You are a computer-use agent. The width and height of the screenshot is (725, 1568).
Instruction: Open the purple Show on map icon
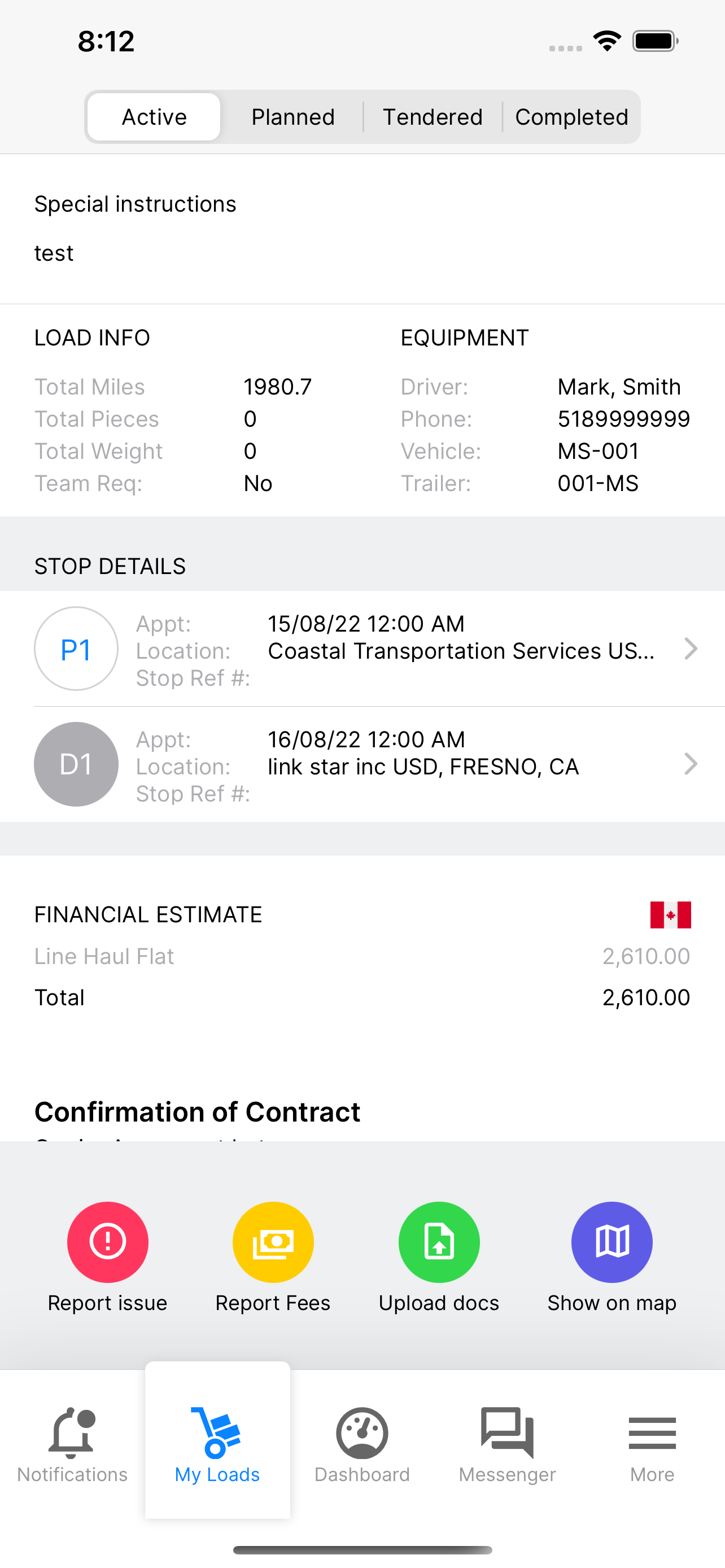tap(612, 1242)
